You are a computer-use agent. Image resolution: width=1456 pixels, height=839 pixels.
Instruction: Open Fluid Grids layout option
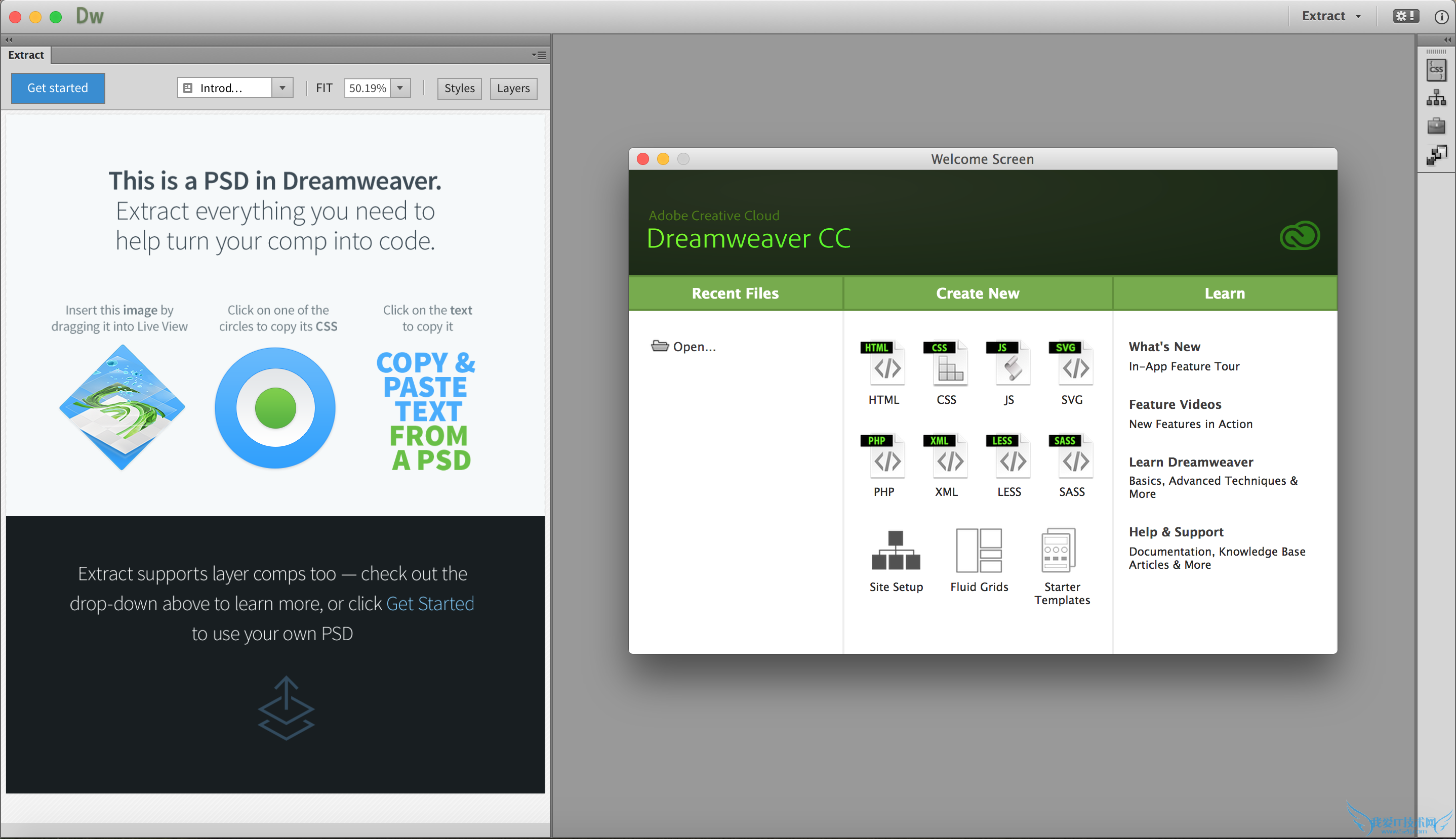tap(979, 560)
